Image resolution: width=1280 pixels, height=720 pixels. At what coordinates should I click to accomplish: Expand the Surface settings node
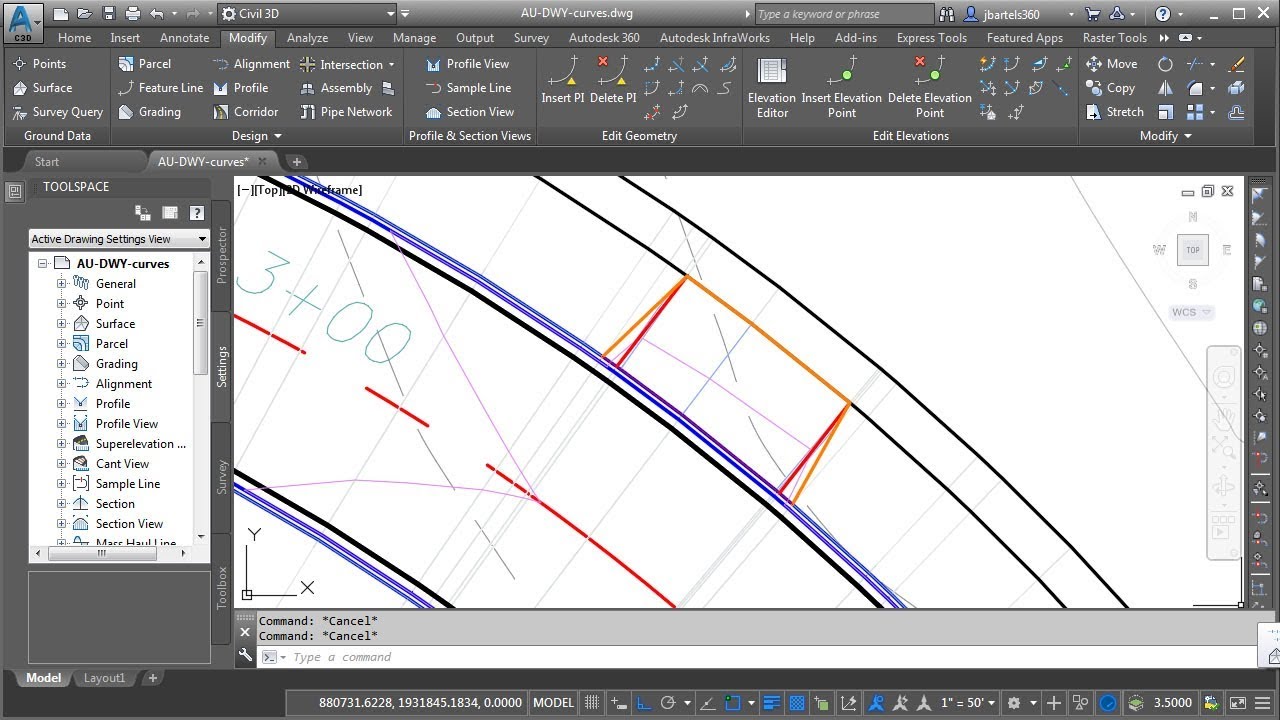click(62, 324)
